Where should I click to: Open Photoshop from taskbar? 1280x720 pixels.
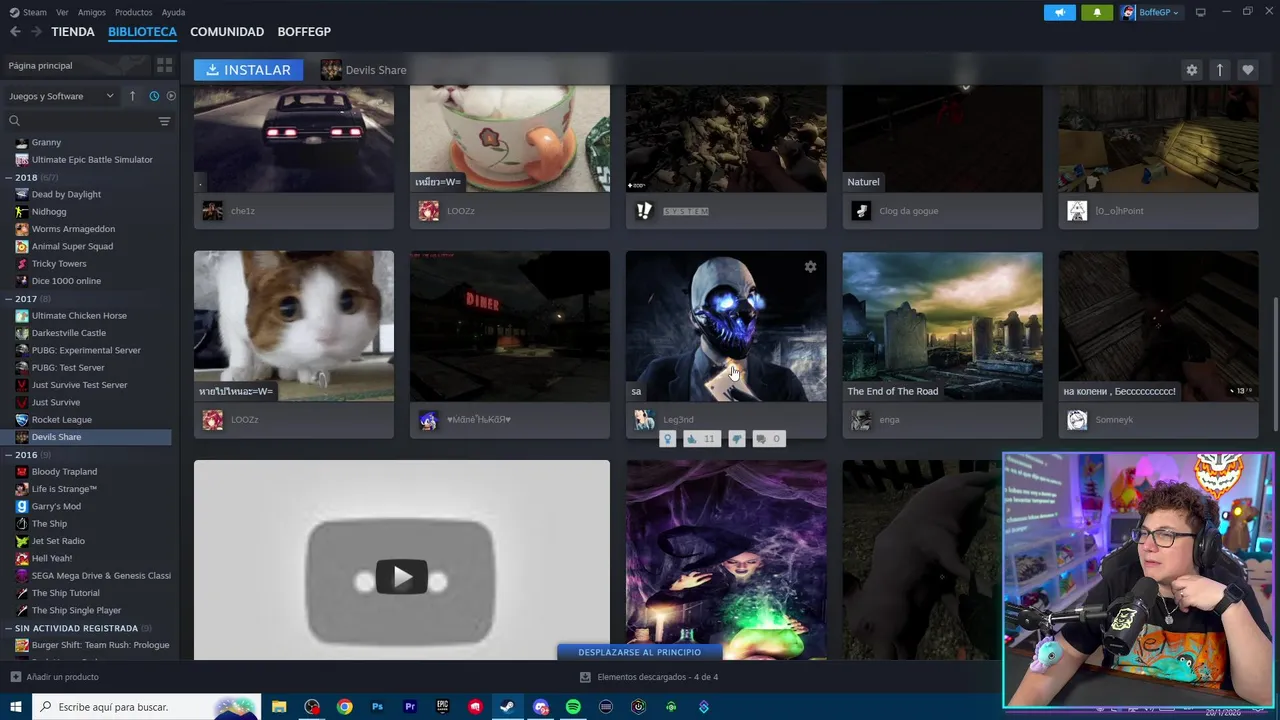(377, 707)
